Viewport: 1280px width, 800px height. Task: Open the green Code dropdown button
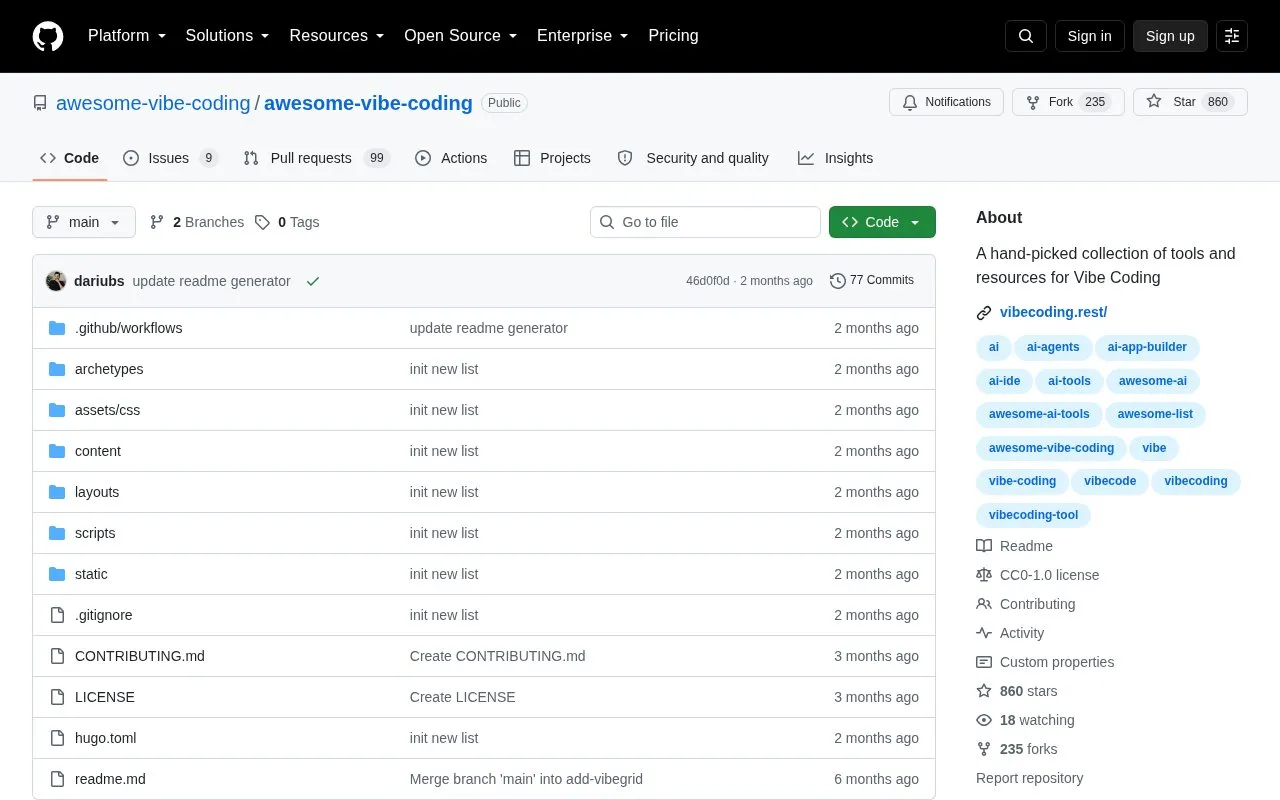[882, 222]
